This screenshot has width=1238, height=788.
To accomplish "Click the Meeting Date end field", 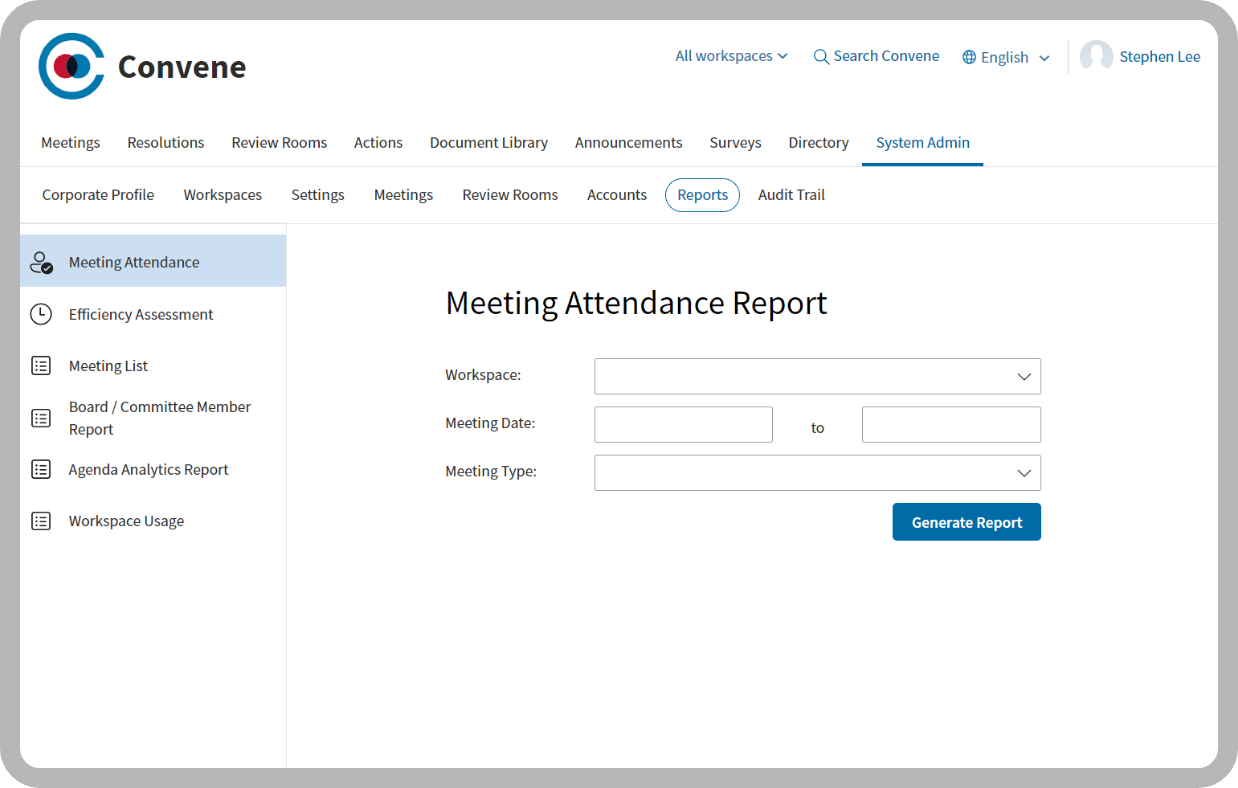I will (x=950, y=424).
